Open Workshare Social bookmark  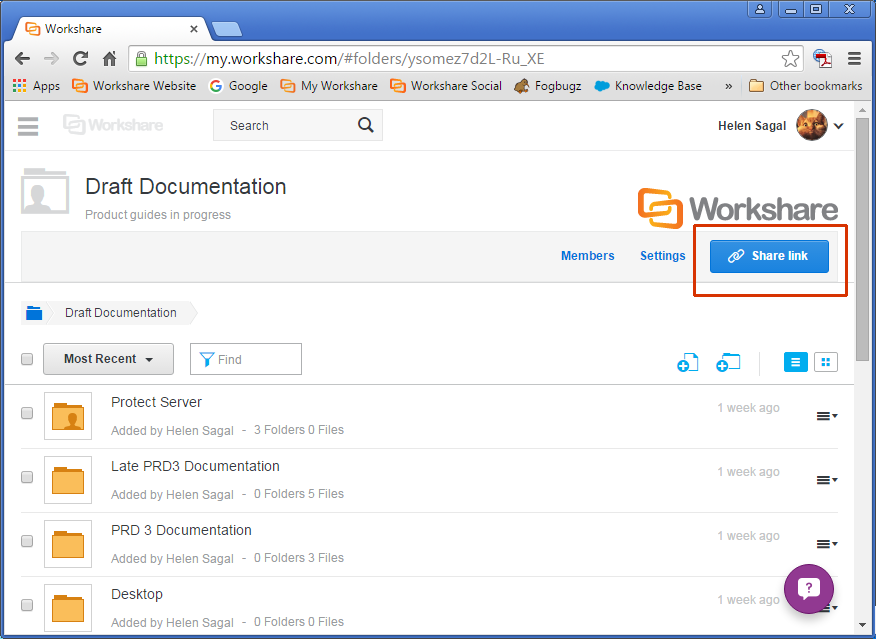click(x=446, y=86)
